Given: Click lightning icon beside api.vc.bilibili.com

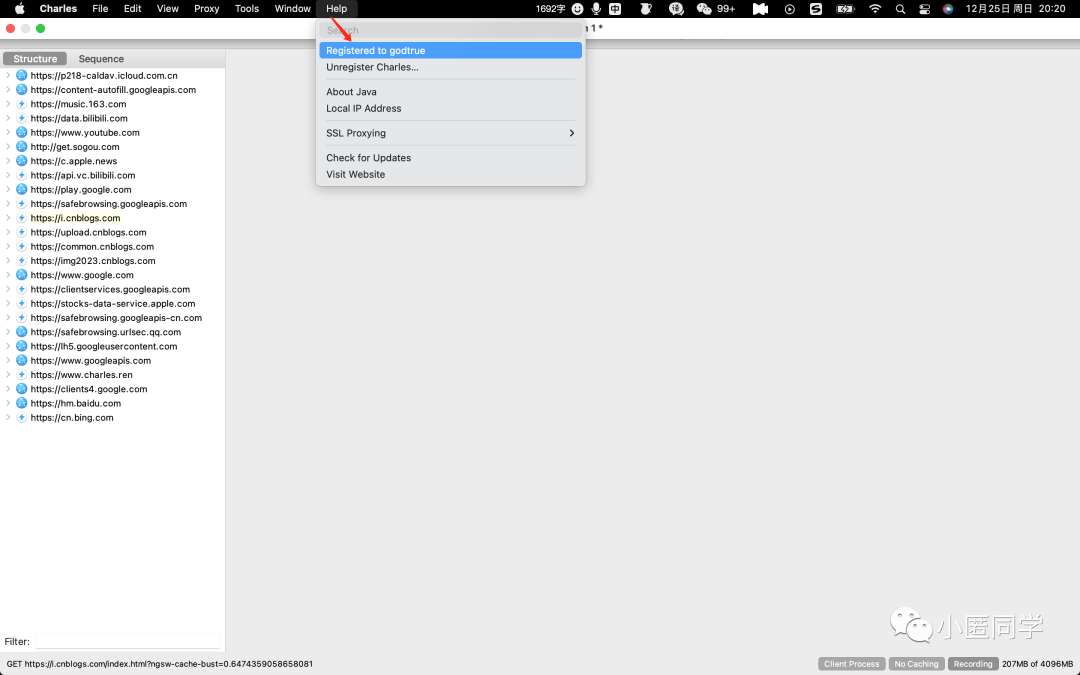Looking at the screenshot, I should tap(21, 175).
